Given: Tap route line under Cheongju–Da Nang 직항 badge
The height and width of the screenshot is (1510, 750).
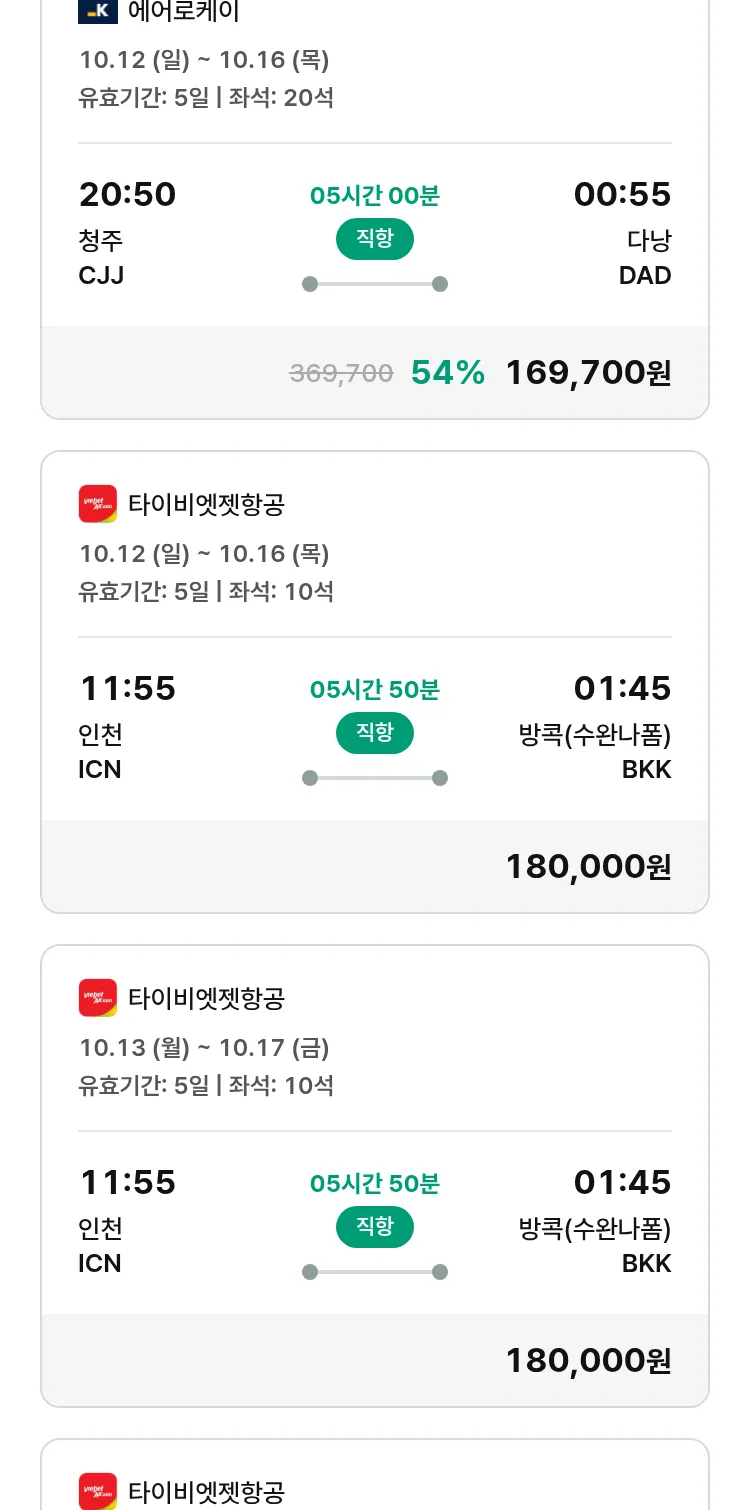Looking at the screenshot, I should [x=375, y=284].
